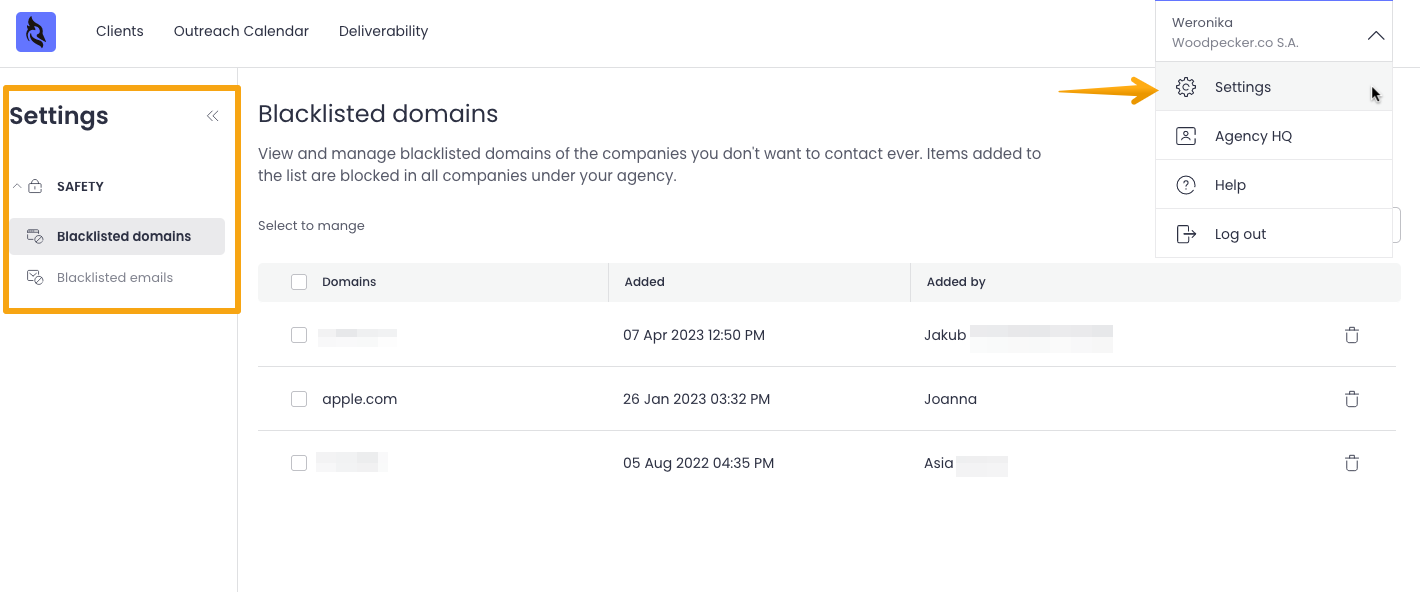The height and width of the screenshot is (592, 1420).
Task: Select all domains with header checkbox
Action: pos(299,282)
